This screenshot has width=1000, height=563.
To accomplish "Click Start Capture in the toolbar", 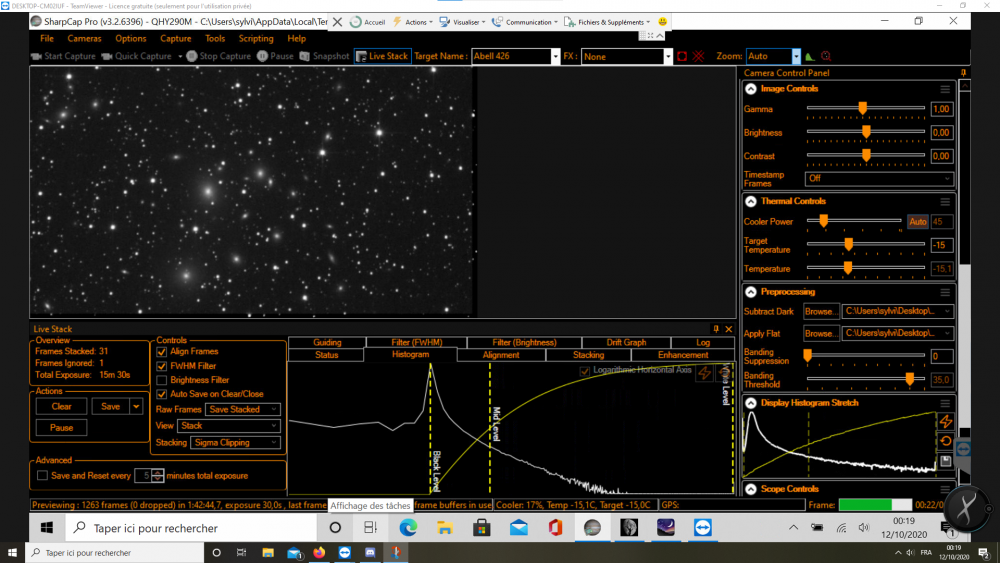I will (63, 56).
